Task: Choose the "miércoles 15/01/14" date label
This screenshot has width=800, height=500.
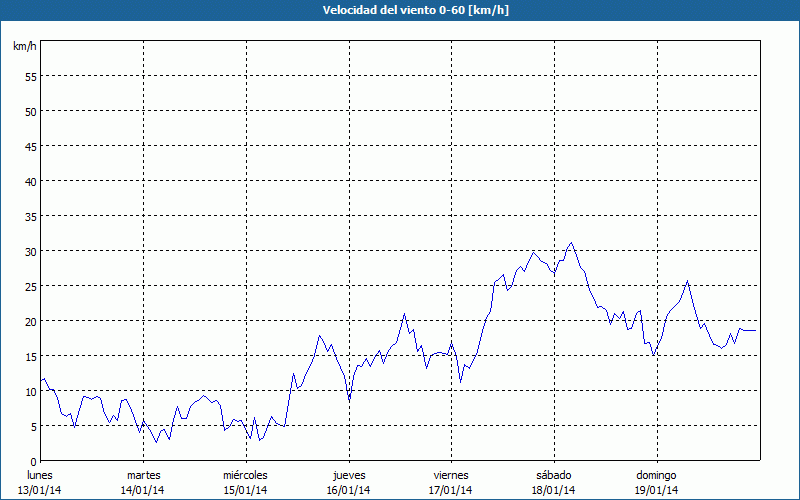Action: tap(246, 482)
